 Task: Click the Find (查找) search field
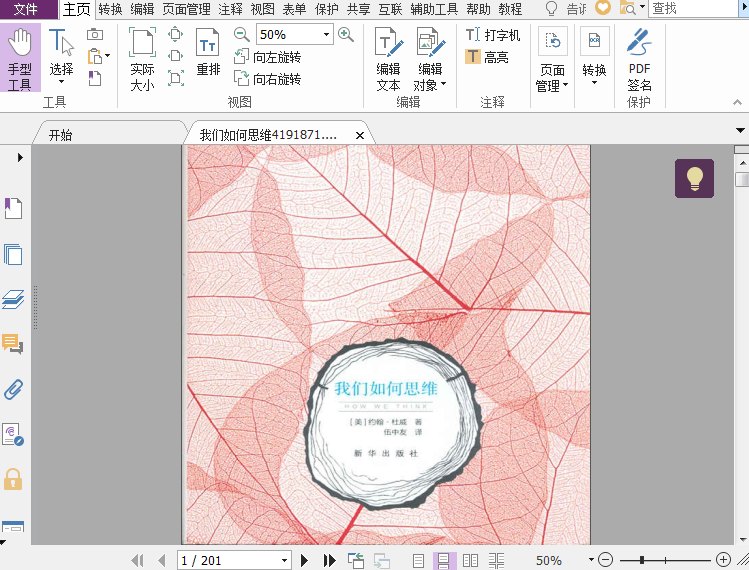(x=694, y=9)
